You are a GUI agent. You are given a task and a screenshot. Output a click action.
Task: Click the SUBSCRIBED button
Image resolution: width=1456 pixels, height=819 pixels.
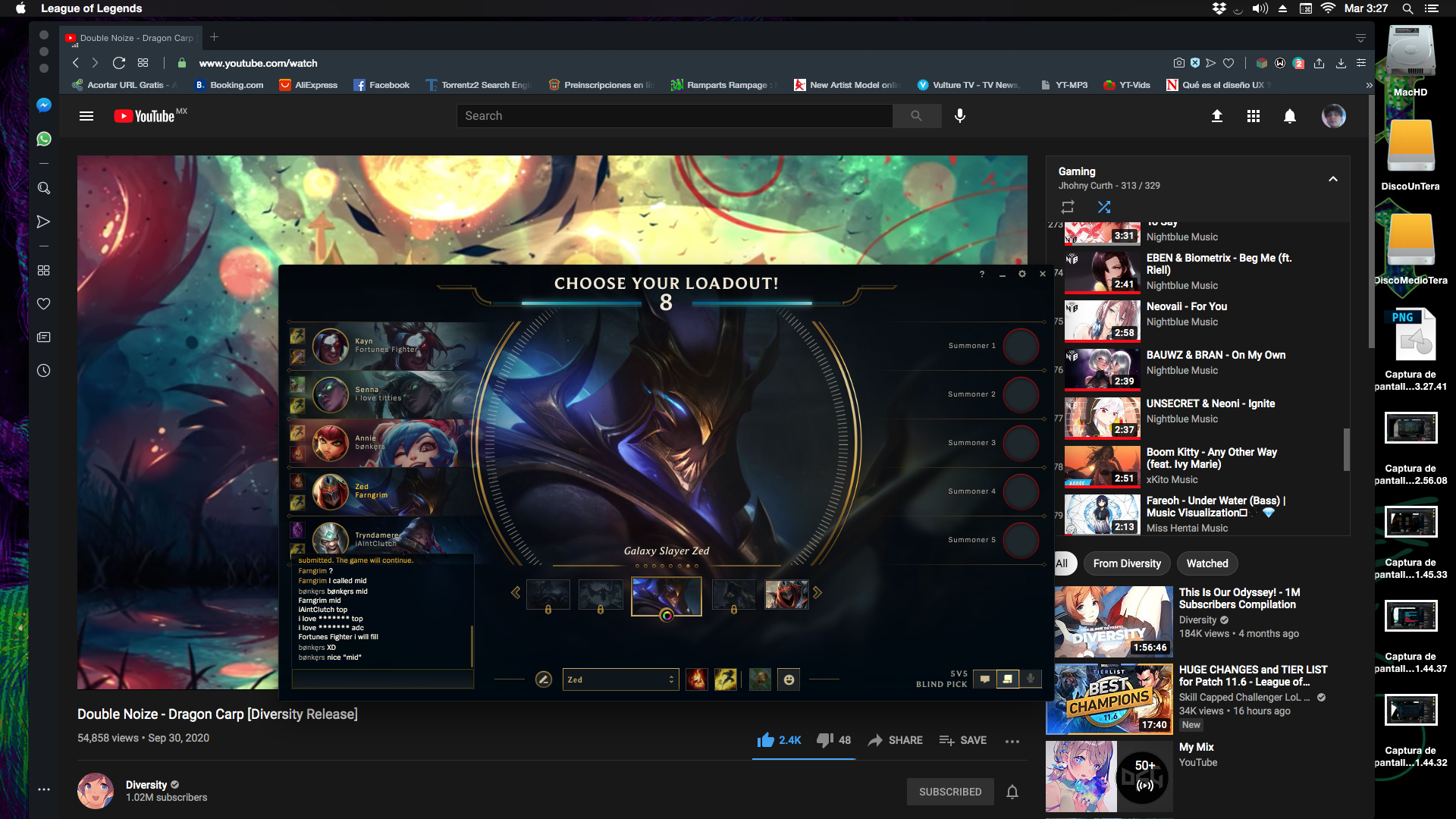point(950,792)
